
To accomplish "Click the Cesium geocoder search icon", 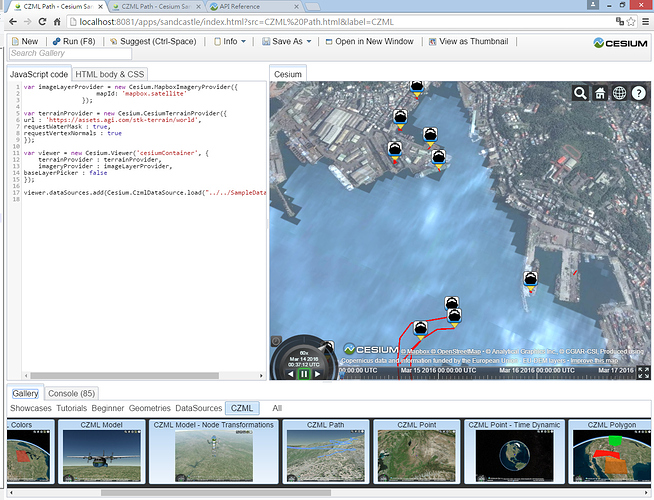I will 581,93.
